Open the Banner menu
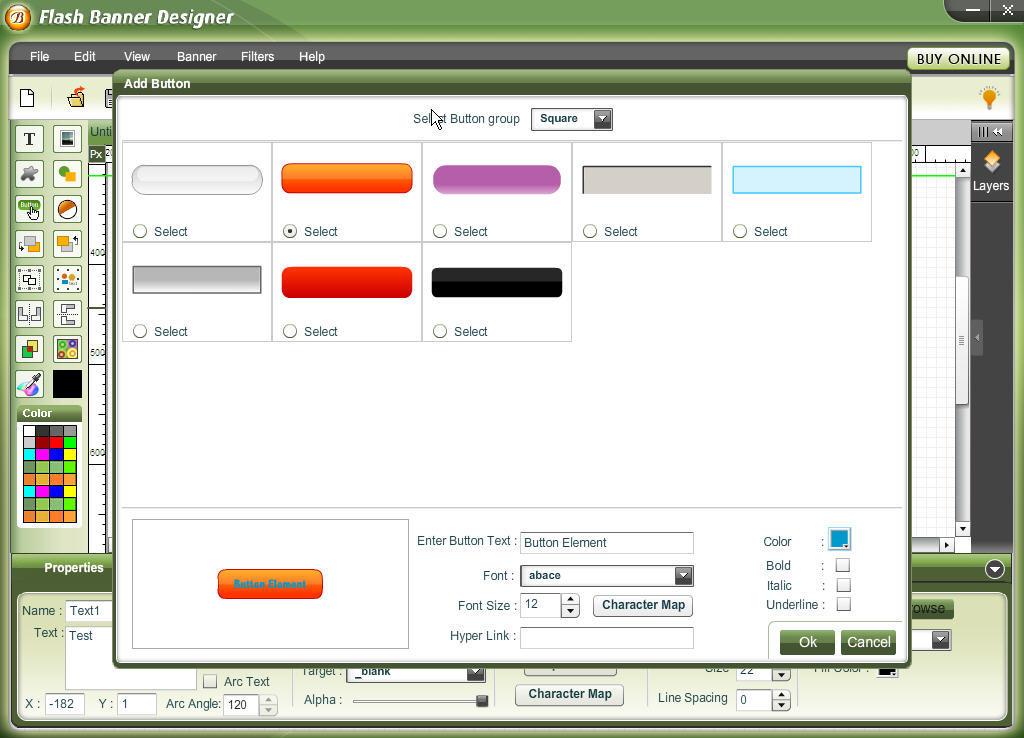1024x738 pixels. [x=196, y=57]
